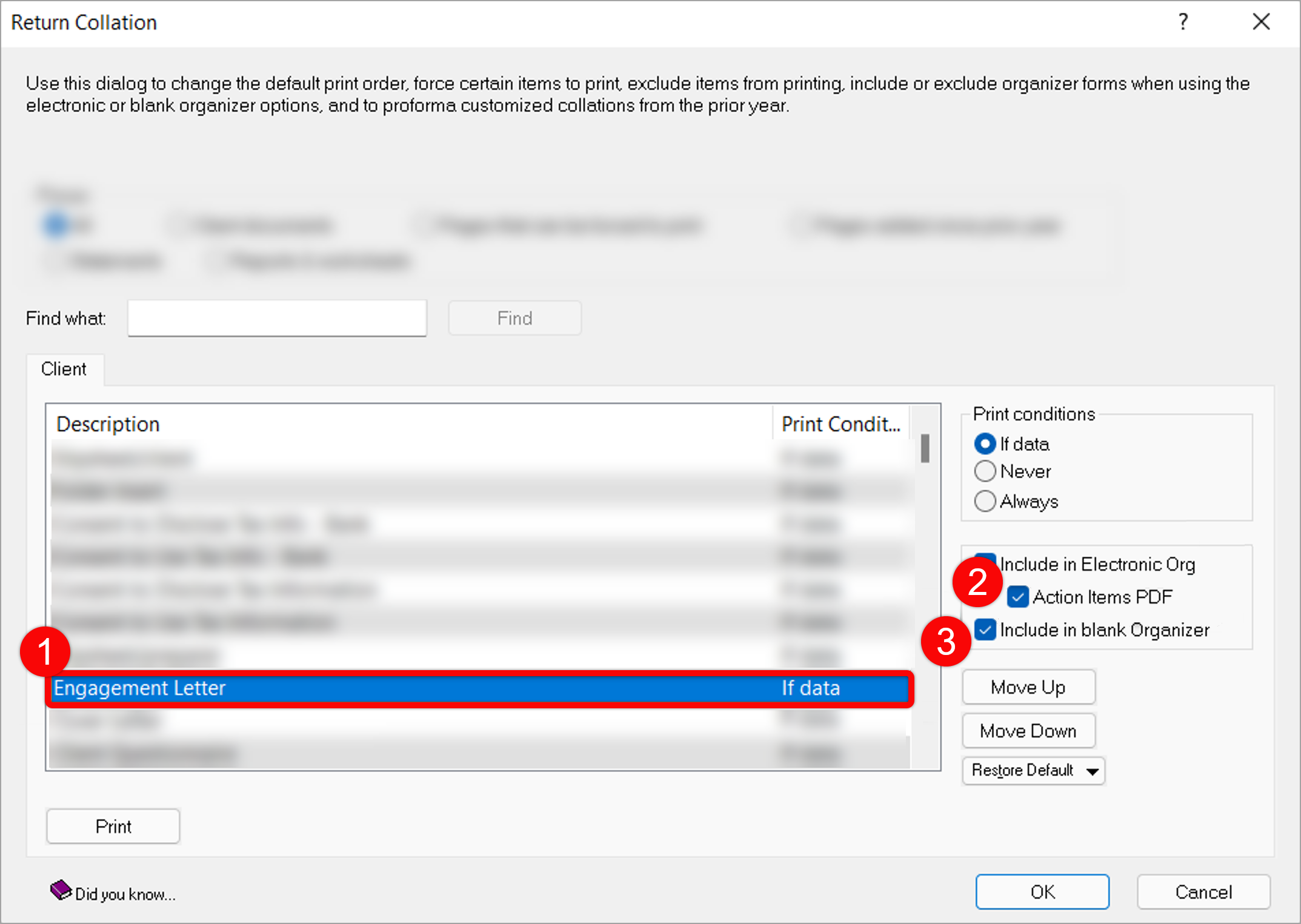This screenshot has height=924, width=1301.
Task: Select the Engagement Letter row
Action: 480,688
